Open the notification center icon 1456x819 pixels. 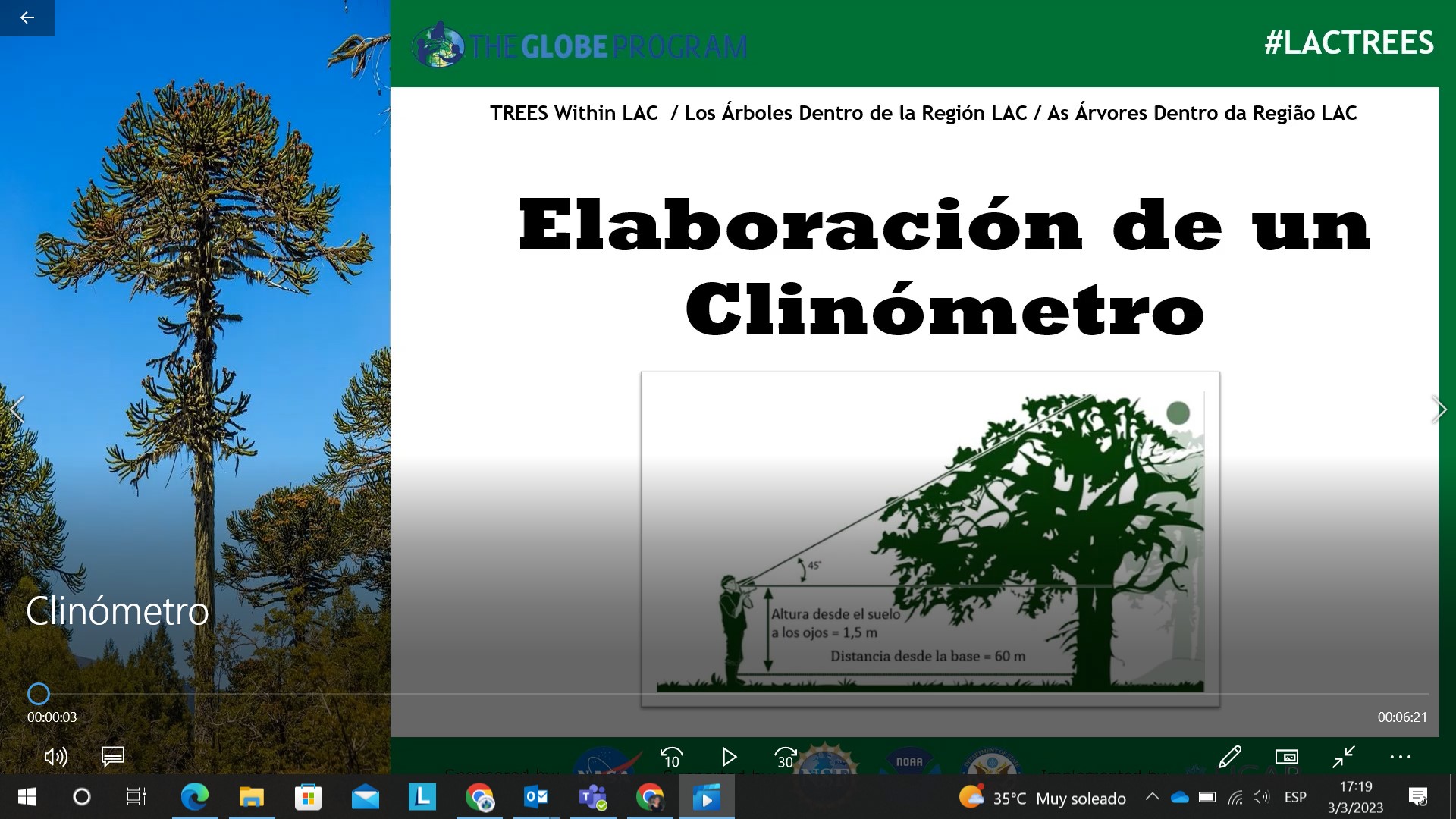(x=1417, y=797)
